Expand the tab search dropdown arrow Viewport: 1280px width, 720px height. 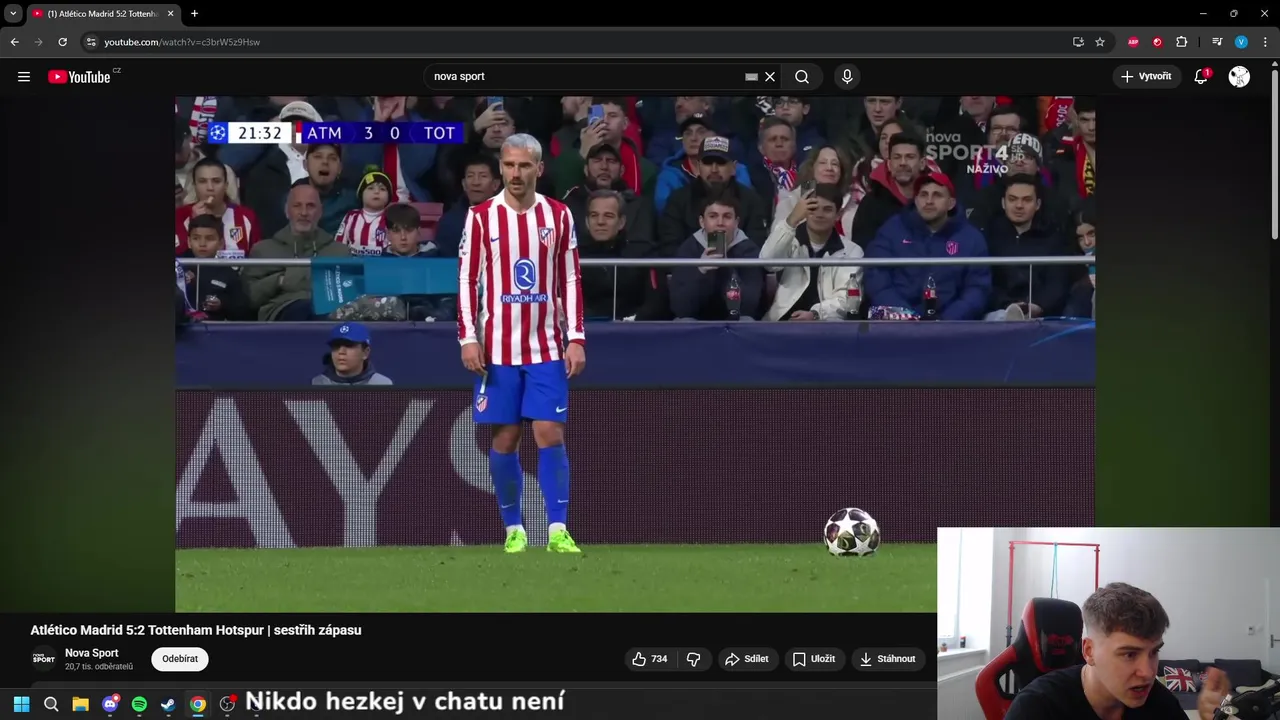pyautogui.click(x=13, y=13)
